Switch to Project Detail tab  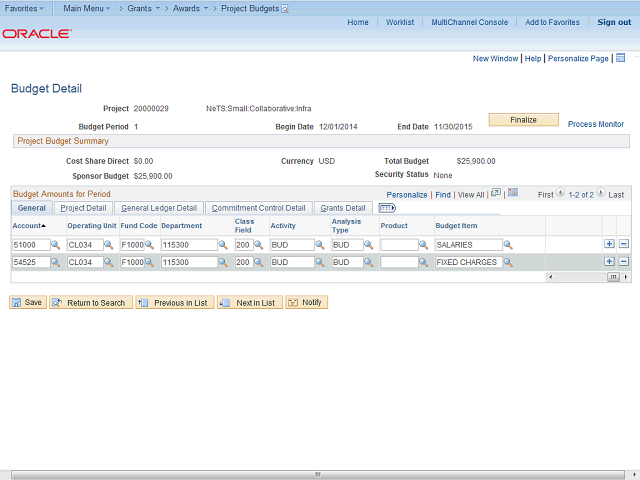click(x=82, y=208)
